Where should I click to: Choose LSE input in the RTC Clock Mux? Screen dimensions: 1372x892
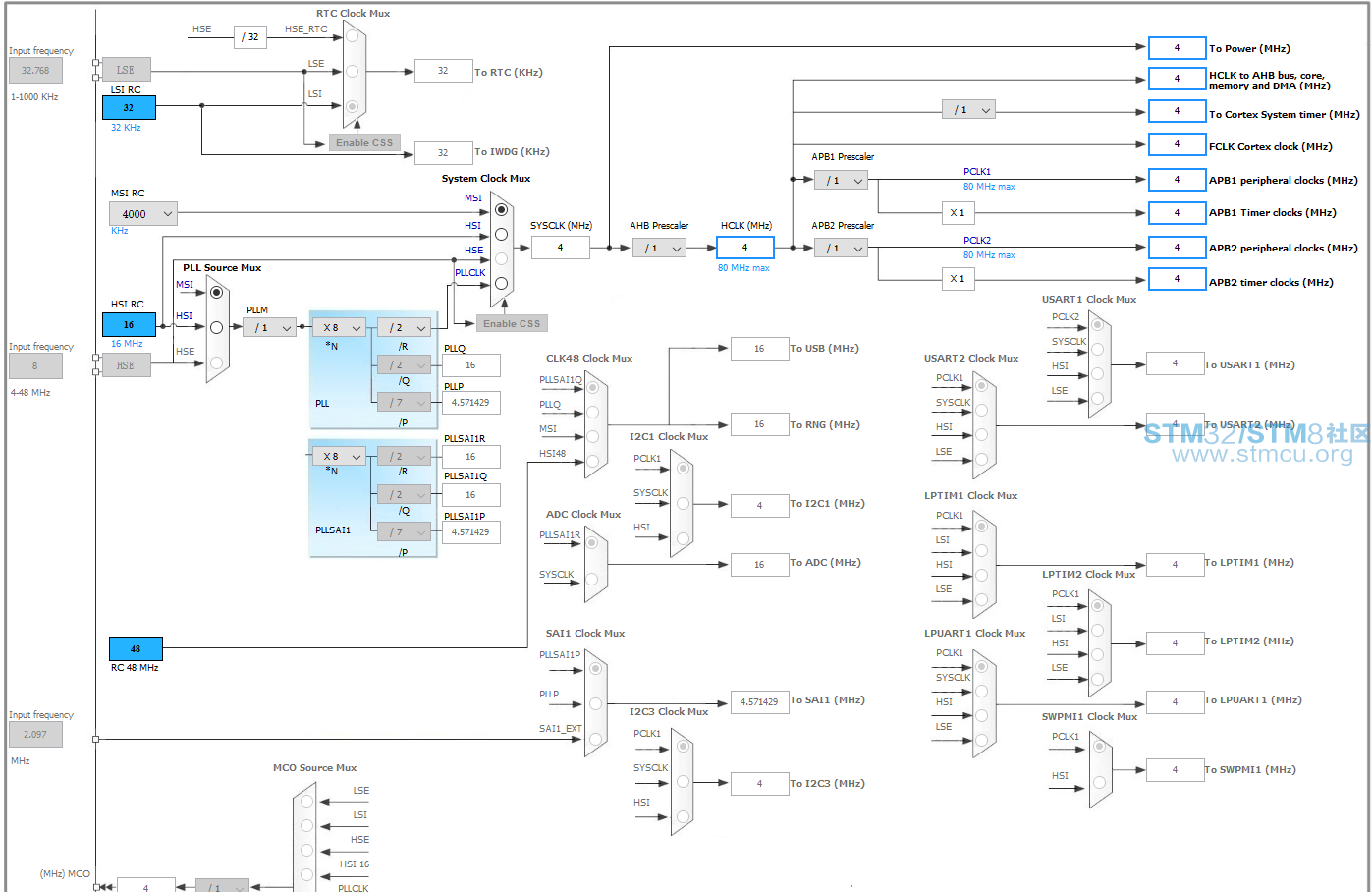click(x=352, y=71)
